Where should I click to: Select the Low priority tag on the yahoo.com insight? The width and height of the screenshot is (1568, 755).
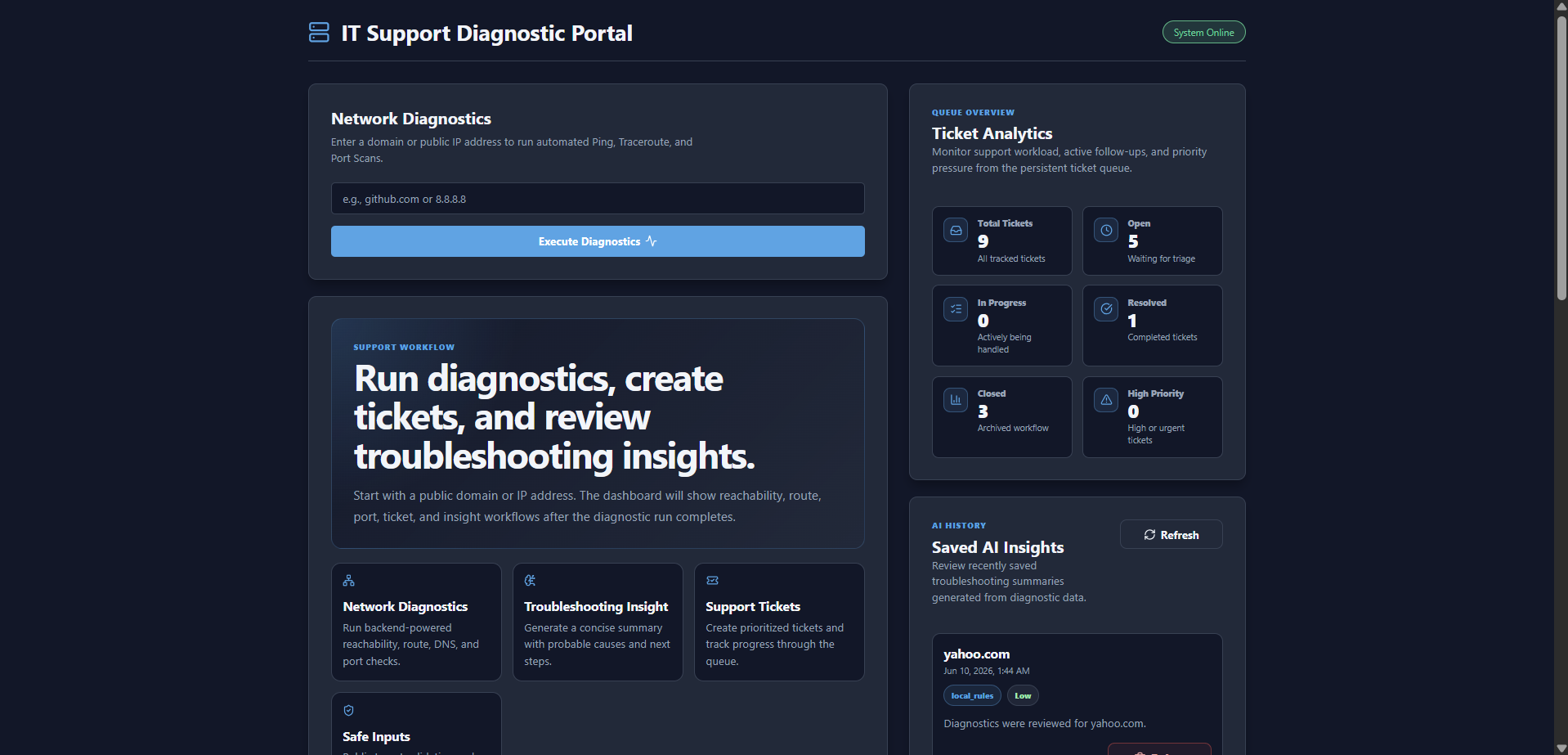click(1023, 696)
